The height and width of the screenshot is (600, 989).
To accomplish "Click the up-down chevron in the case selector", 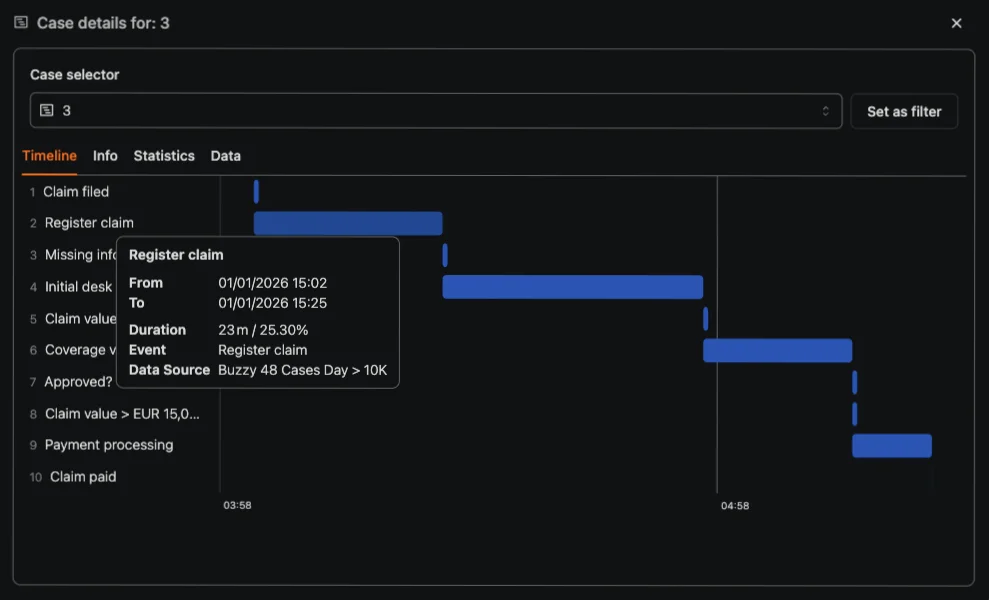I will pos(825,111).
